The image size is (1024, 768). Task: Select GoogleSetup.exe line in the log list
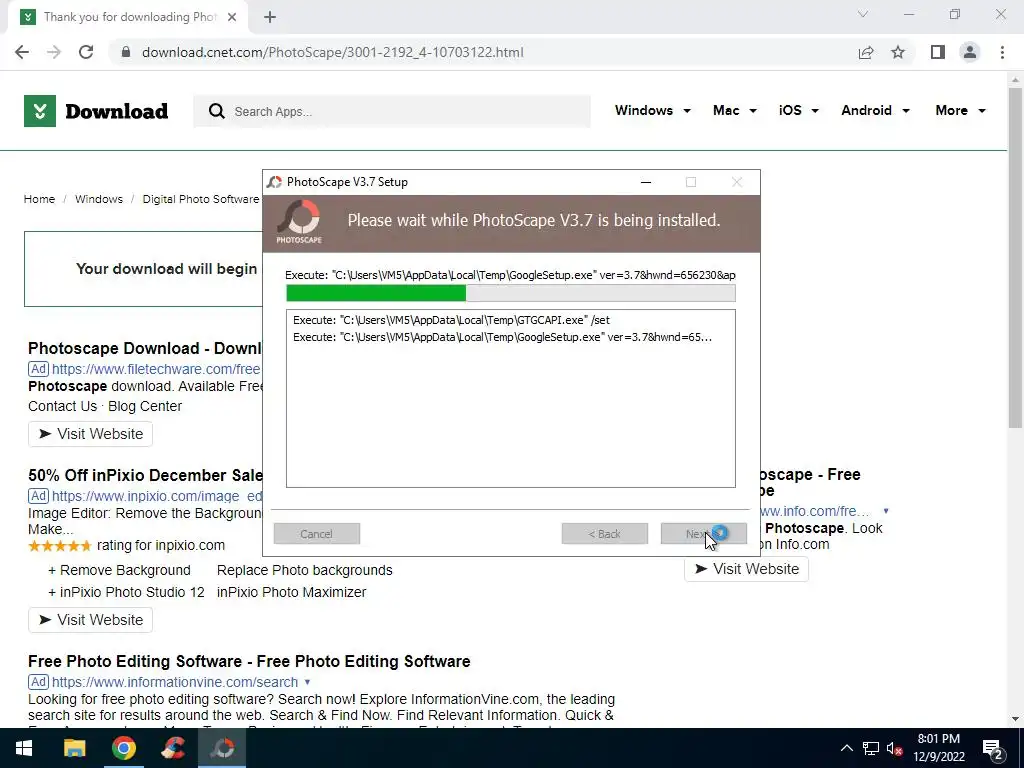pos(502,337)
